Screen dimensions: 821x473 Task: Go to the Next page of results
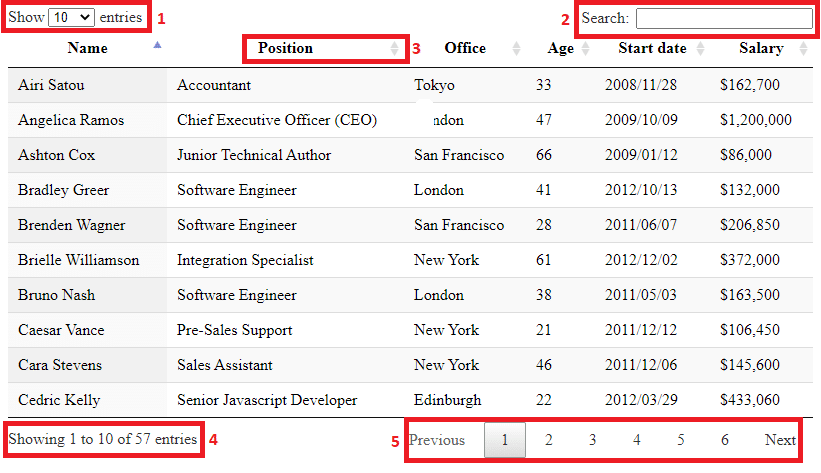click(x=780, y=440)
